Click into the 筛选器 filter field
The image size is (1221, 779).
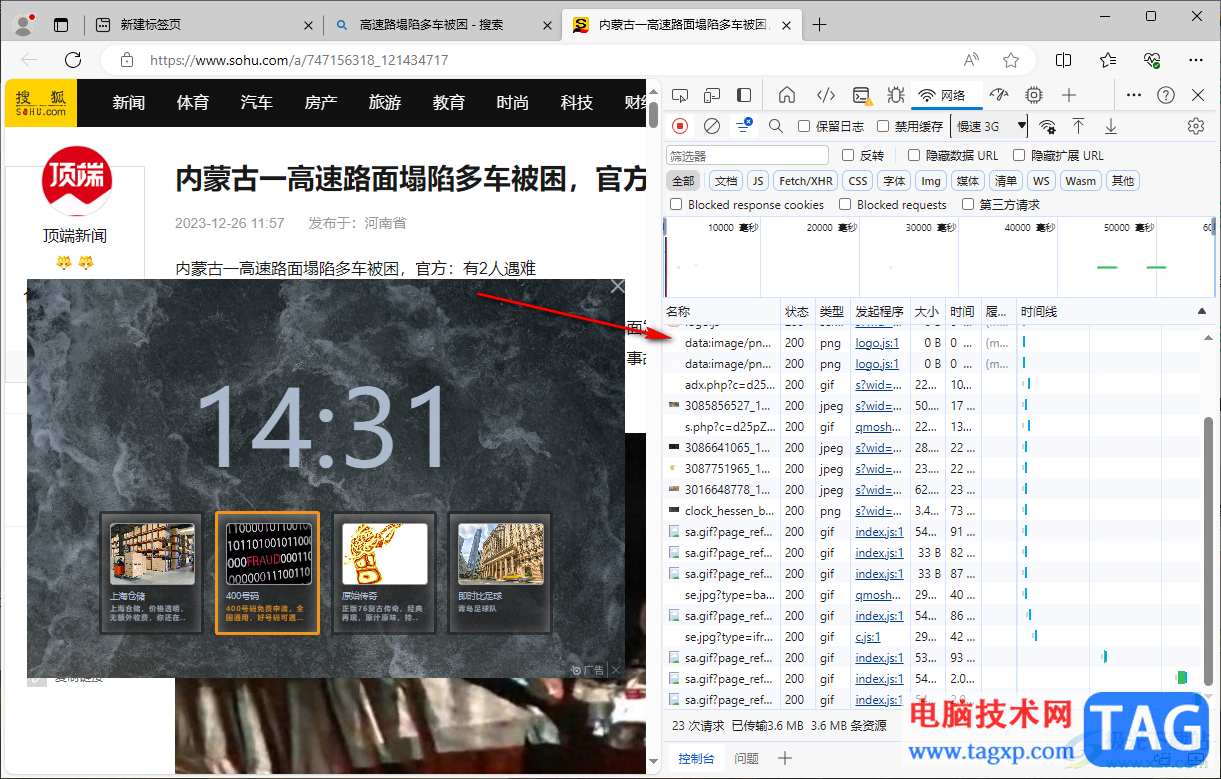(747, 155)
